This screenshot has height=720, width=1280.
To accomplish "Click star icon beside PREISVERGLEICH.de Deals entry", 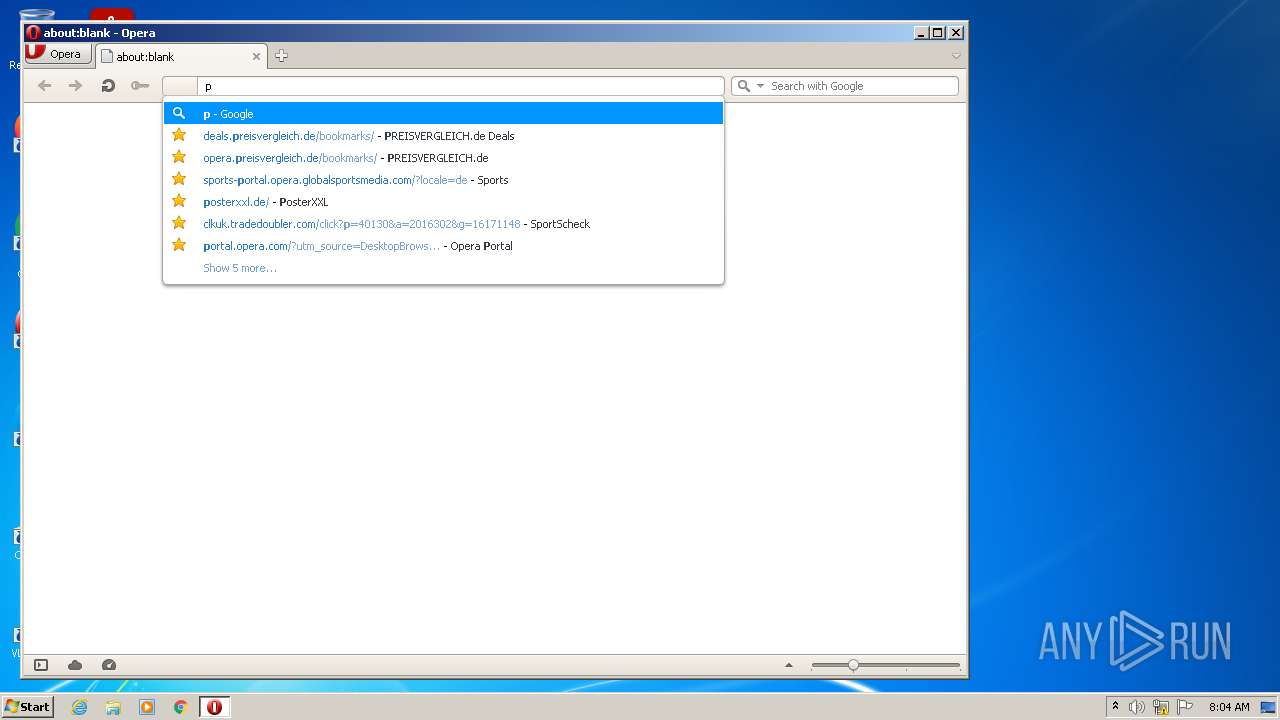I will (x=179, y=135).
